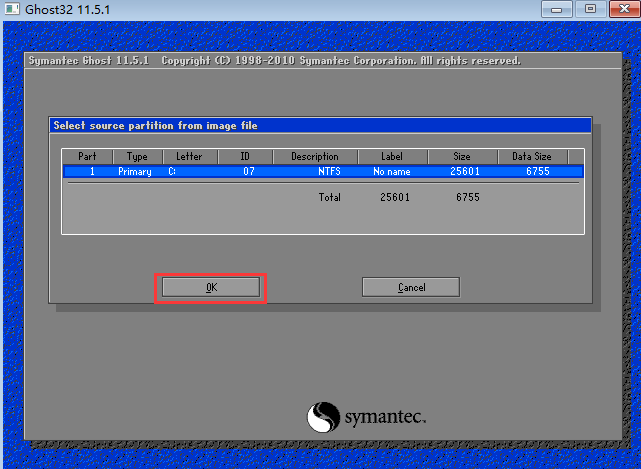This screenshot has width=641, height=469.
Task: Select the Primary NTFS partition row
Action: [320, 172]
